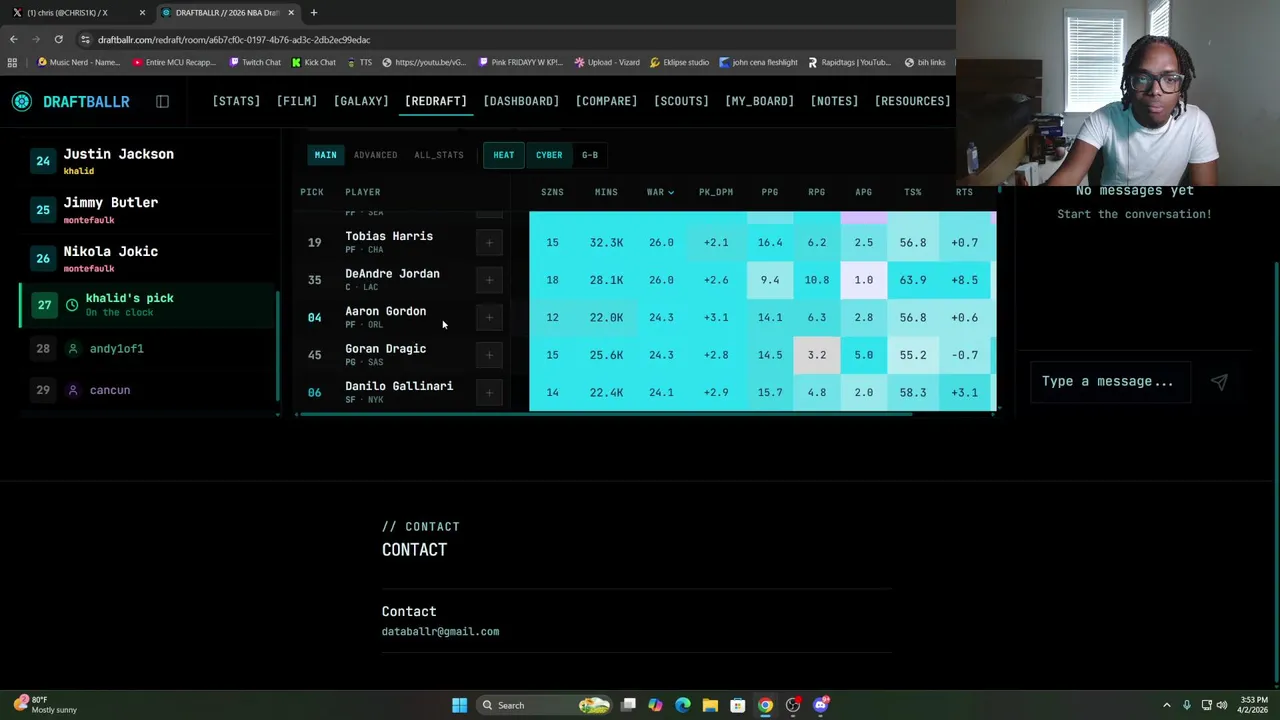The image size is (1280, 720).
Task: Open Microsoft Edge from taskbar
Action: pyautogui.click(x=683, y=705)
